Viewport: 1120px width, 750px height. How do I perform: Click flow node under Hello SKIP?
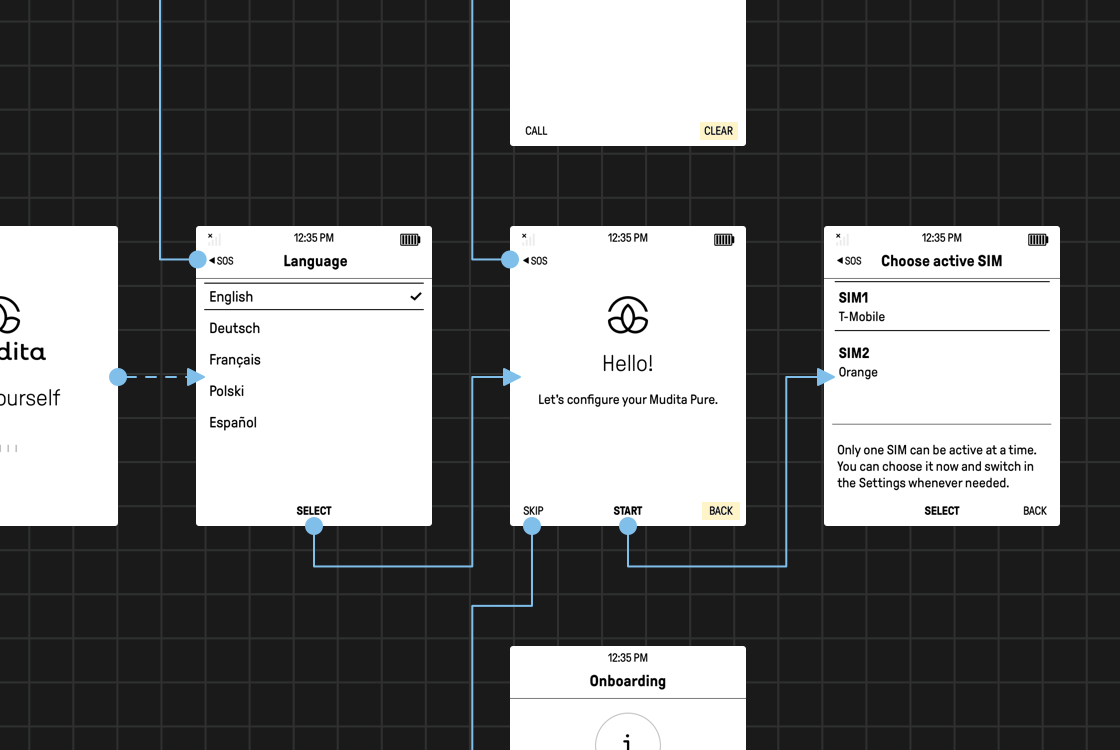(x=531, y=526)
